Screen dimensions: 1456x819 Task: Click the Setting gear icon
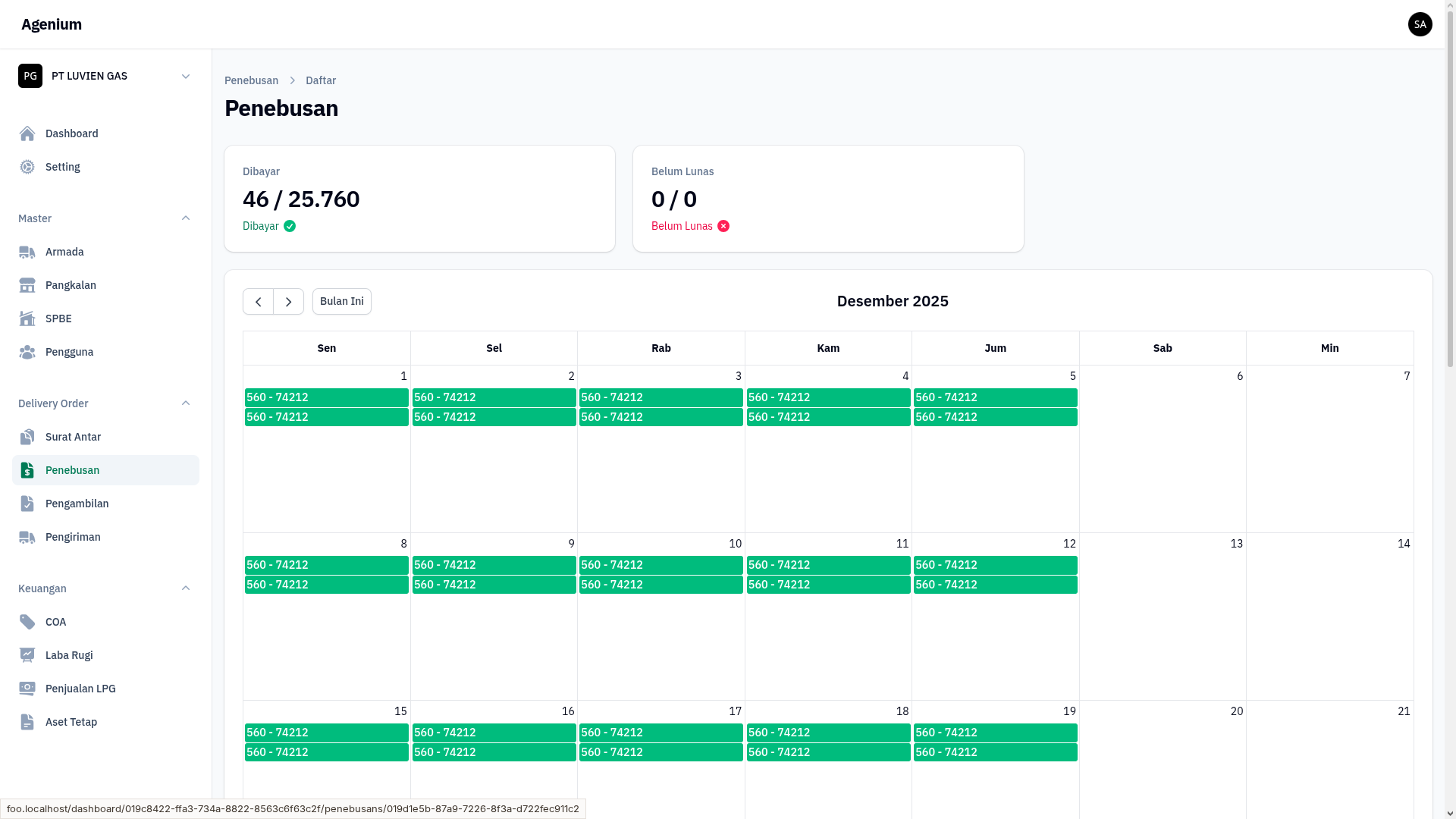(27, 167)
